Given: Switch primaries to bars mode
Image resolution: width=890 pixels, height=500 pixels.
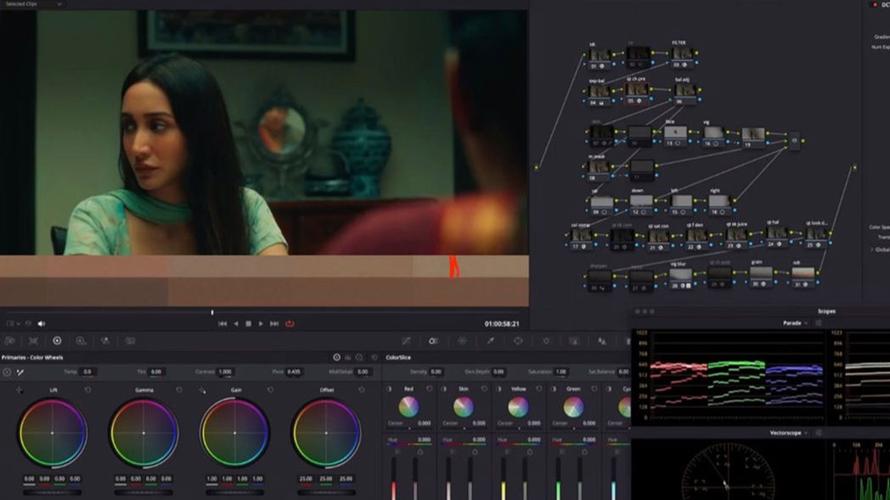Looking at the screenshot, I should click(x=348, y=358).
